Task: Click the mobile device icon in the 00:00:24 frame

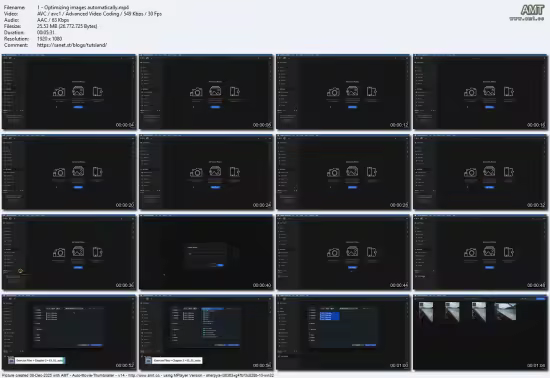Action: 234,172
